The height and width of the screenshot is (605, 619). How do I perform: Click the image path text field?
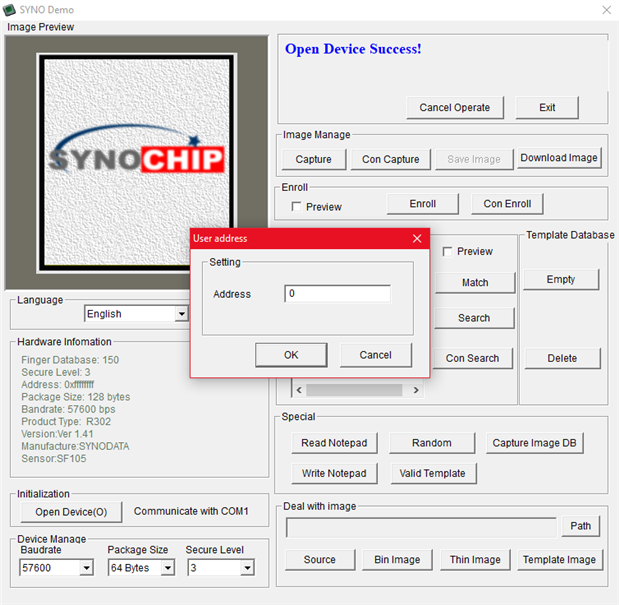421,527
